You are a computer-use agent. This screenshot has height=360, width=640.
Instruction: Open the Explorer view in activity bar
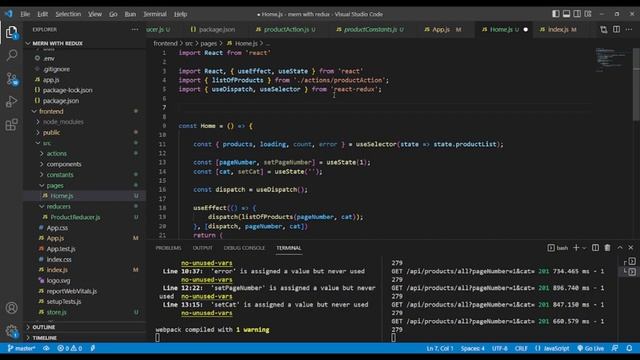[x=11, y=32]
